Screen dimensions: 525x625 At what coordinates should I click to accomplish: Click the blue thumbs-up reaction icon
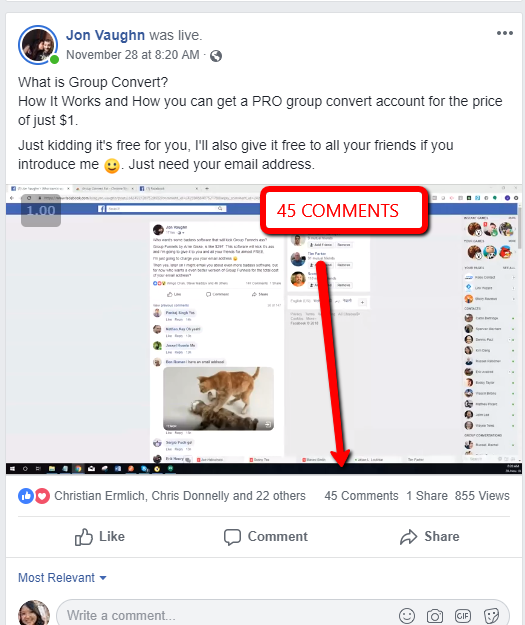click(26, 496)
